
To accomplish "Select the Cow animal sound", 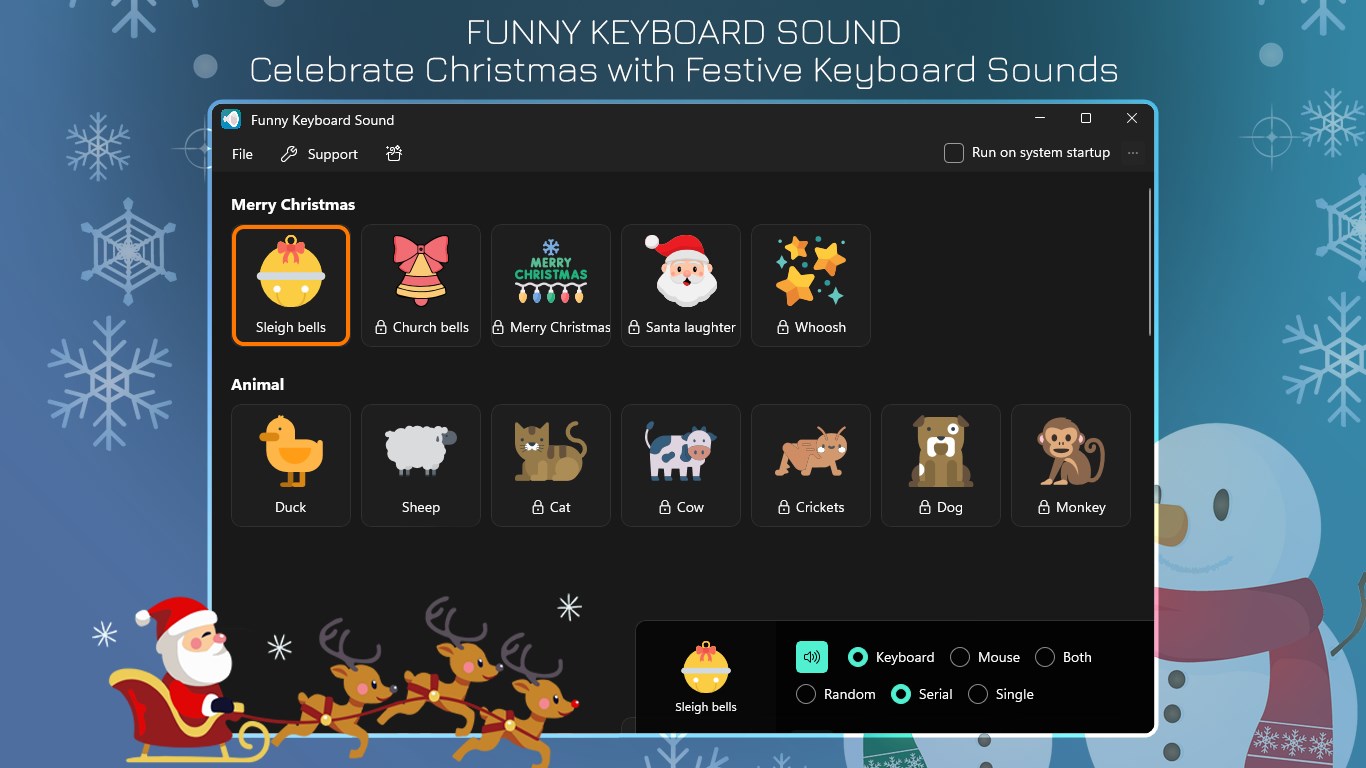I will [681, 465].
